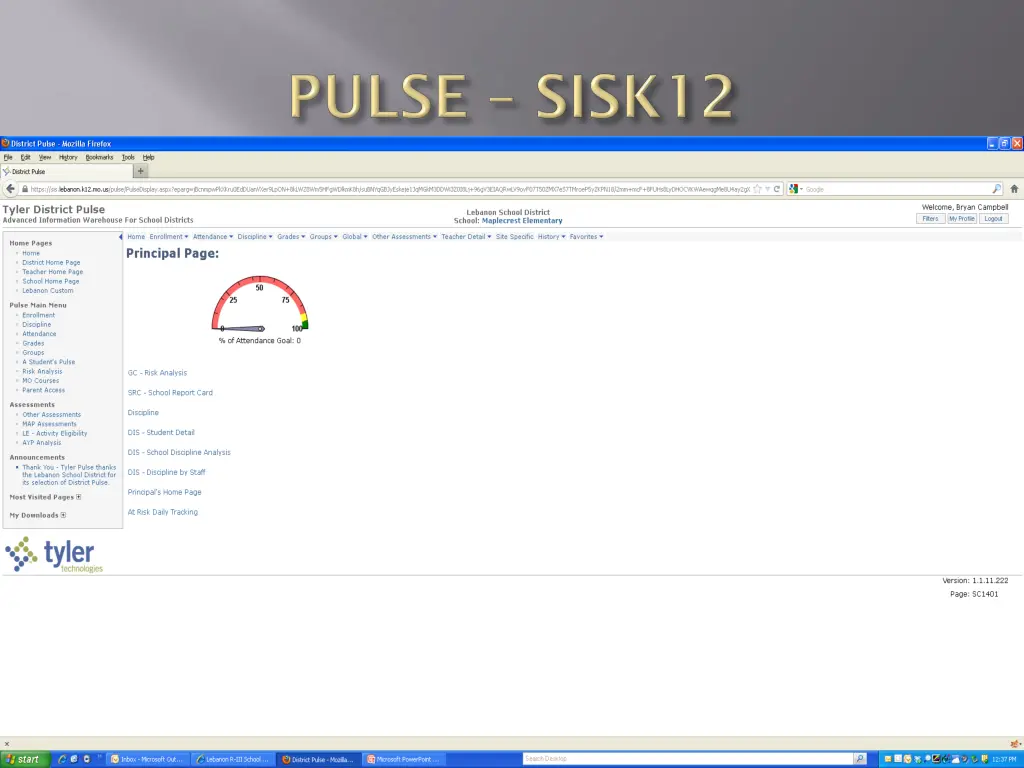Click the Logout button
This screenshot has height=768, width=1024.
993,219
